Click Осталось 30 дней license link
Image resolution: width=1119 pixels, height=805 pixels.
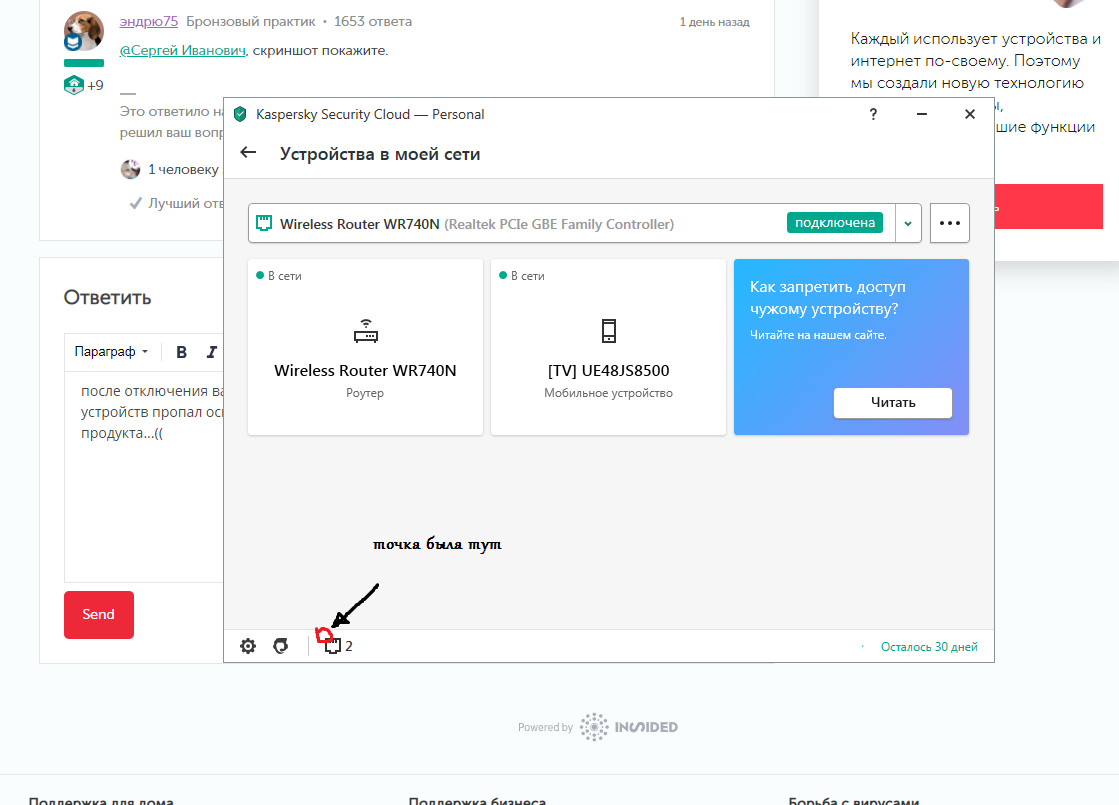[x=929, y=647]
